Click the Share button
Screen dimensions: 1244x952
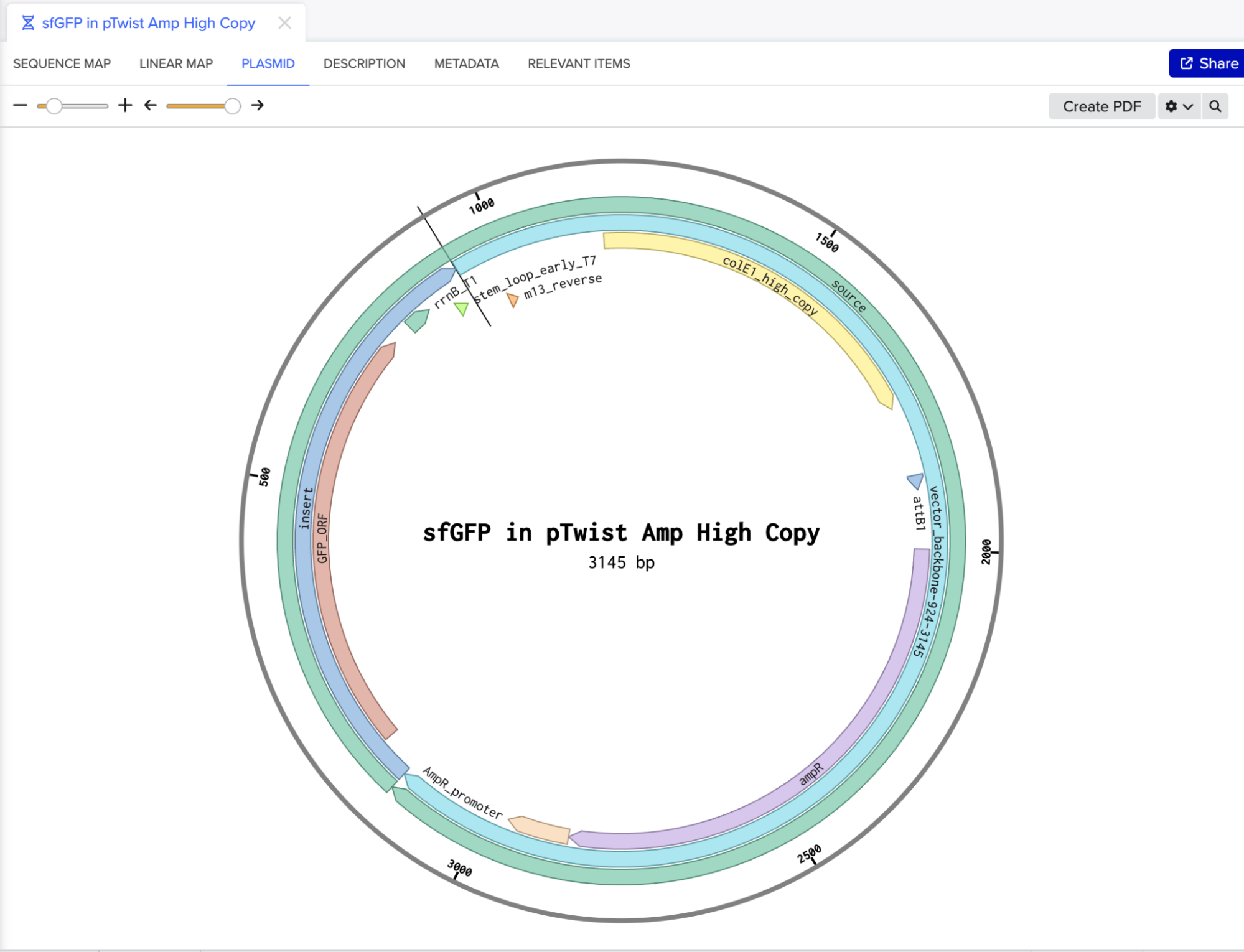click(1209, 63)
